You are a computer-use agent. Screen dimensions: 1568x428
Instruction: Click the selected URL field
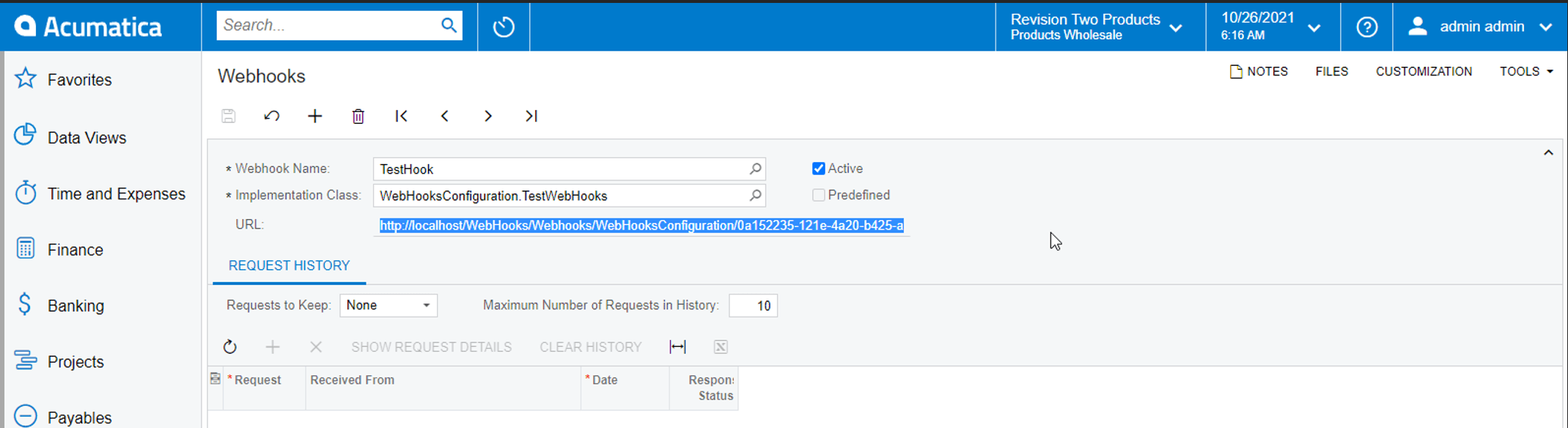(x=641, y=225)
